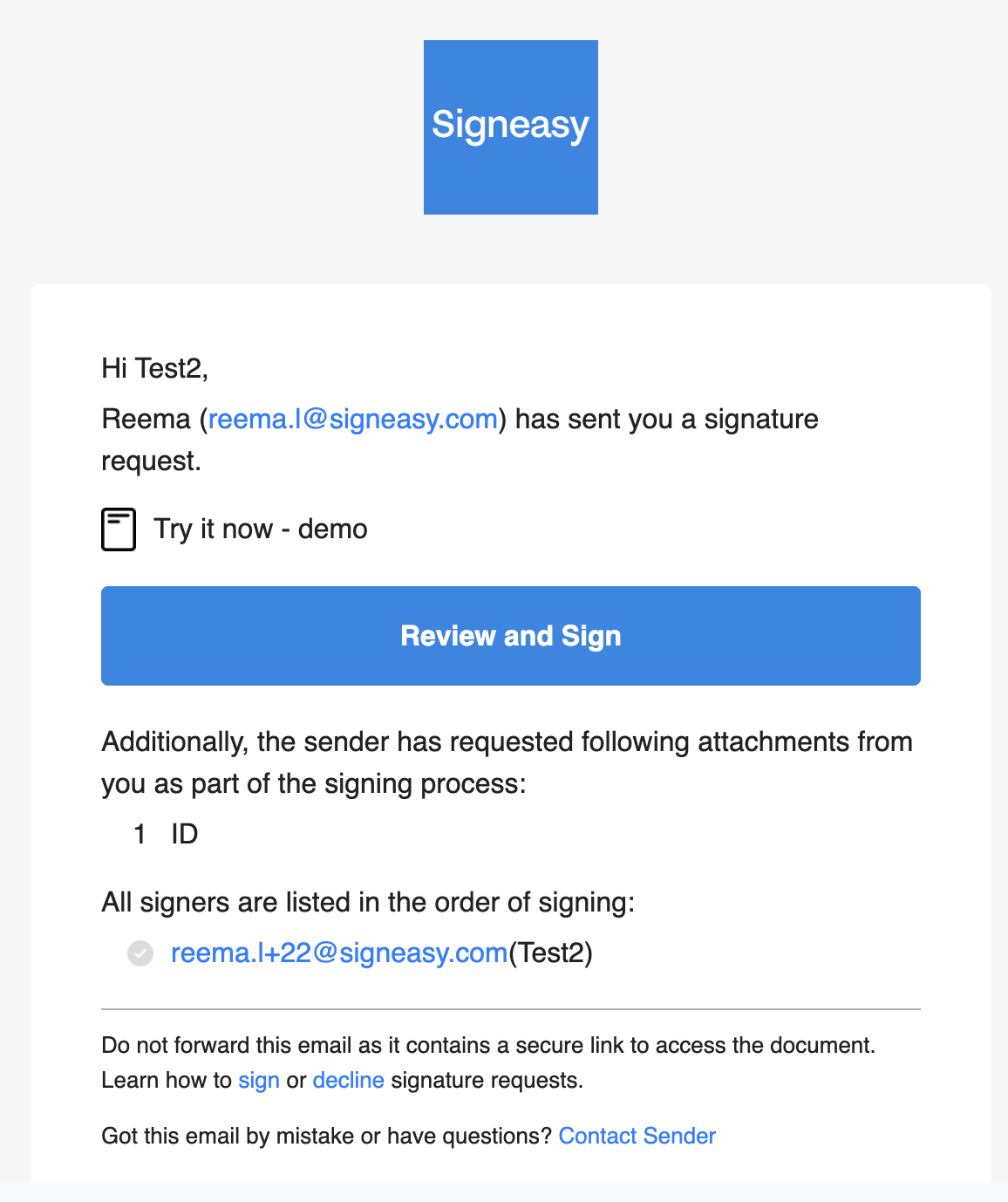Click the attachment number 1
The image size is (1008, 1202).
point(140,834)
